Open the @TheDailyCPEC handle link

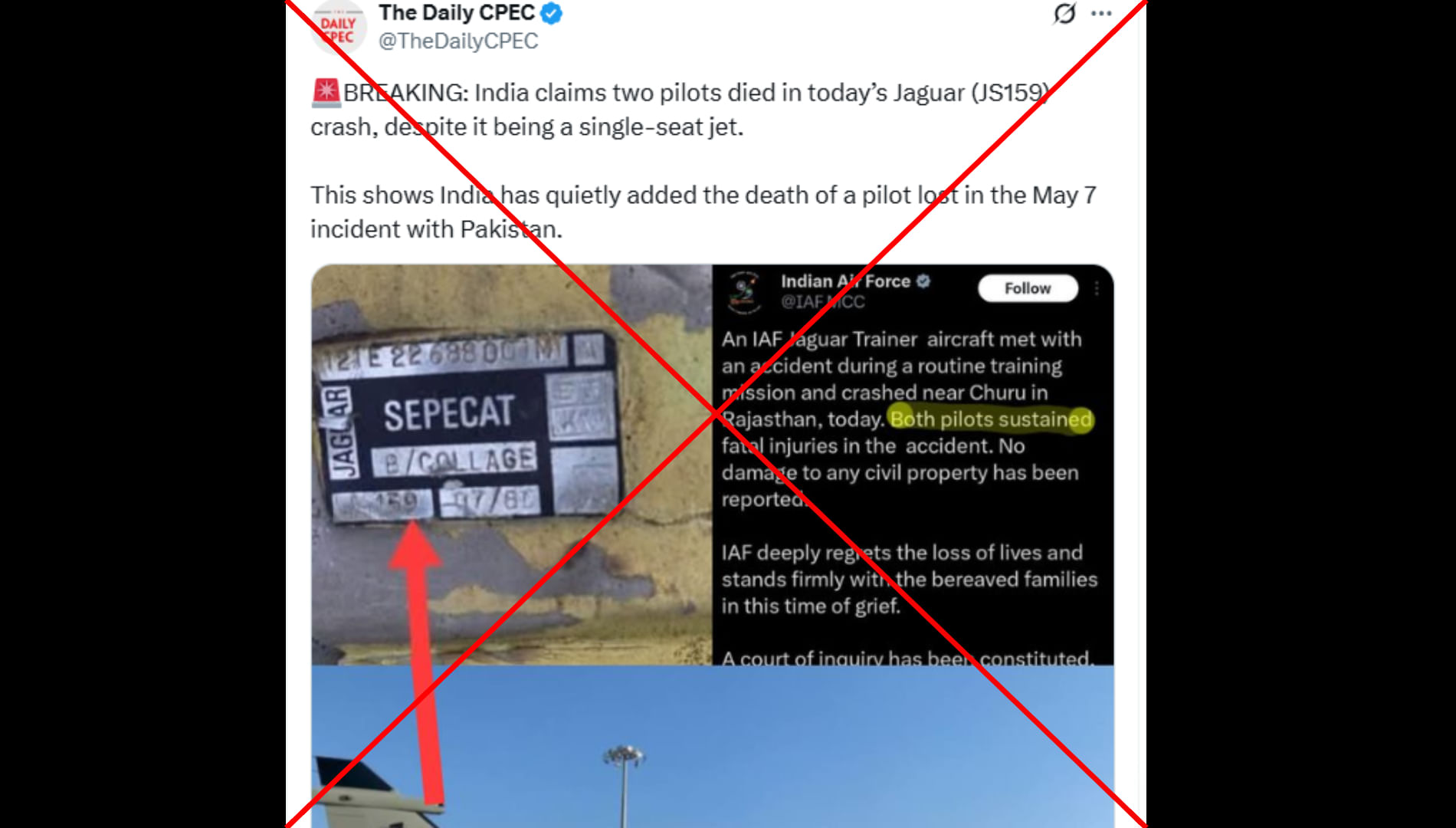[x=458, y=41]
